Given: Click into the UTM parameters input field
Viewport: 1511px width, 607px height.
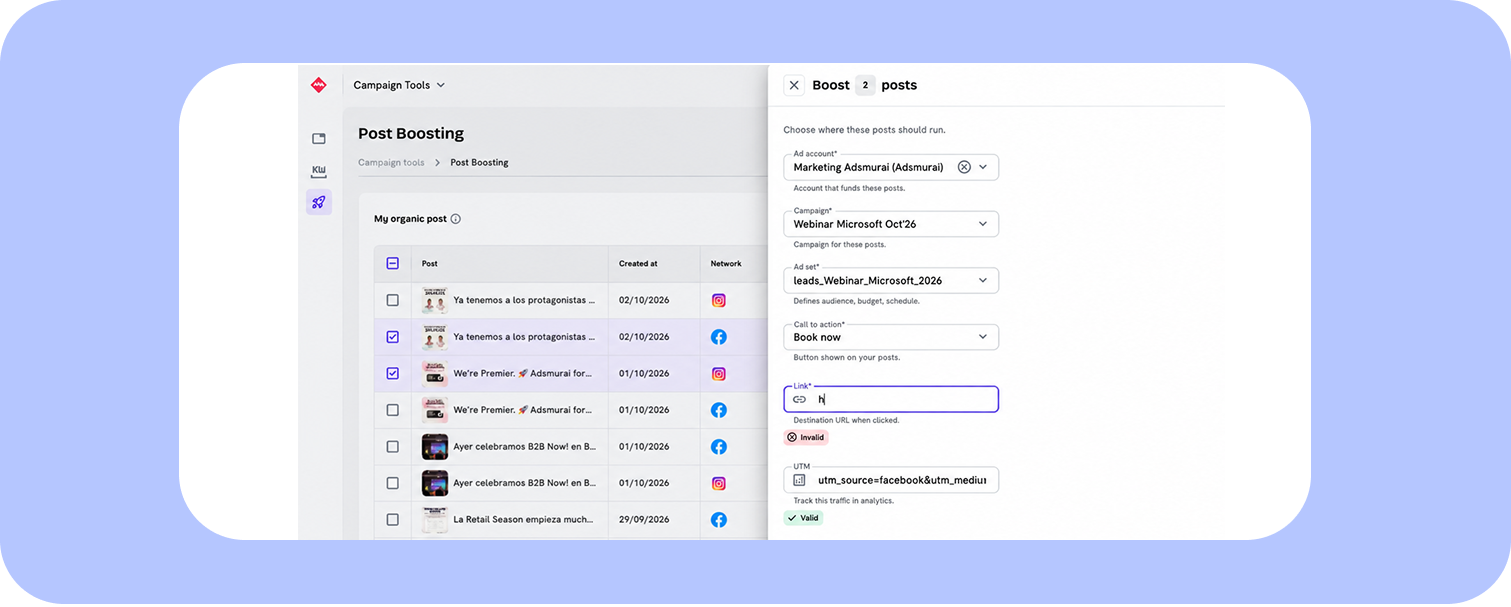Looking at the screenshot, I should click(891, 480).
